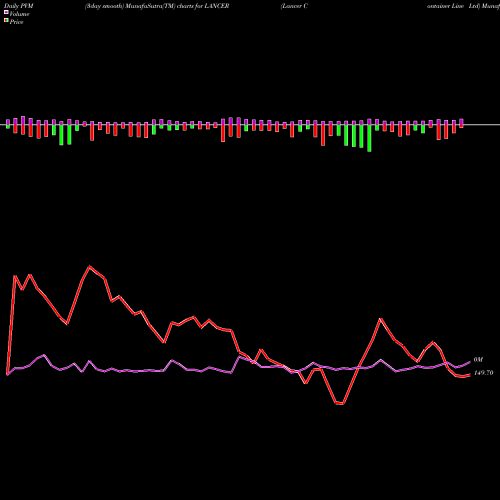Click the '(3day smooth) MunafaSutra(TM) charts for LANCER' heading
Screen dimensions: 500x500
pos(157,6)
